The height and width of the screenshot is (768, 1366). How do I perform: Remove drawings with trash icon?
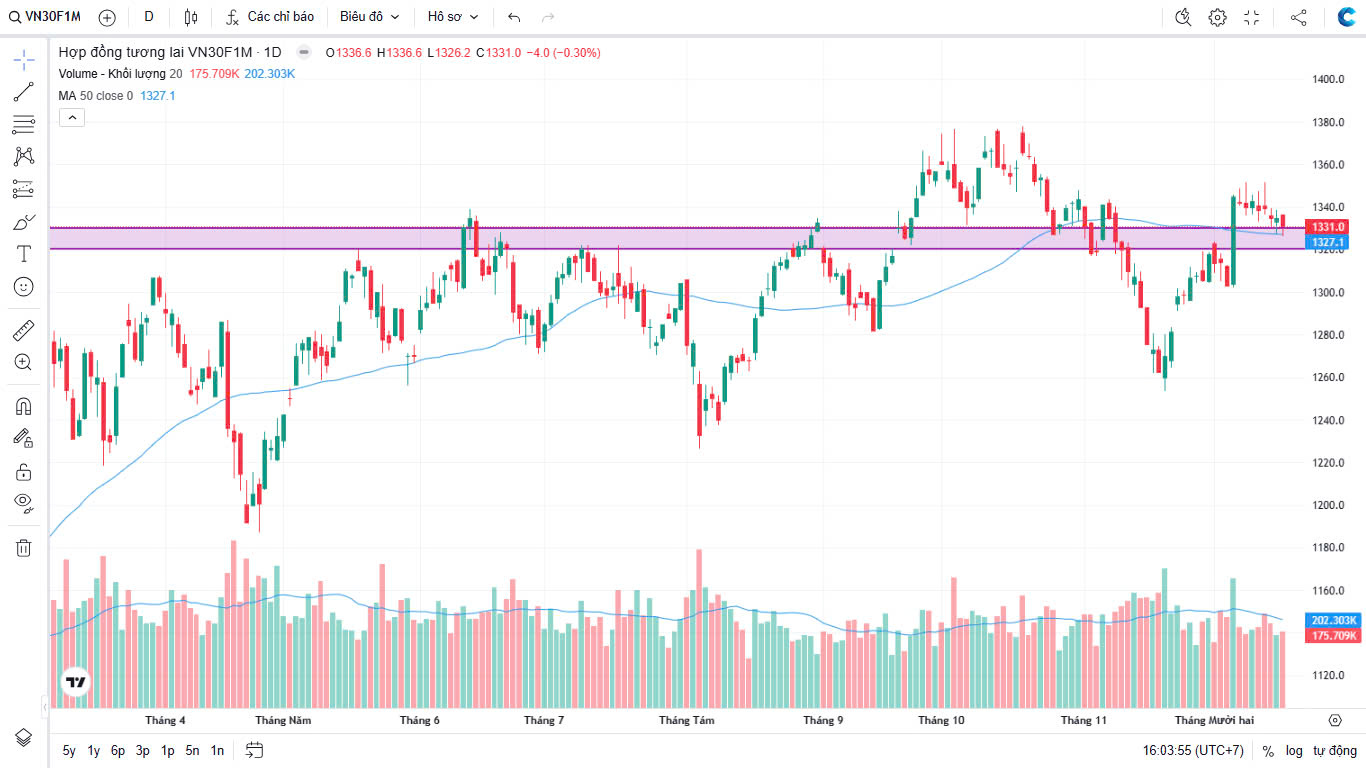(24, 547)
